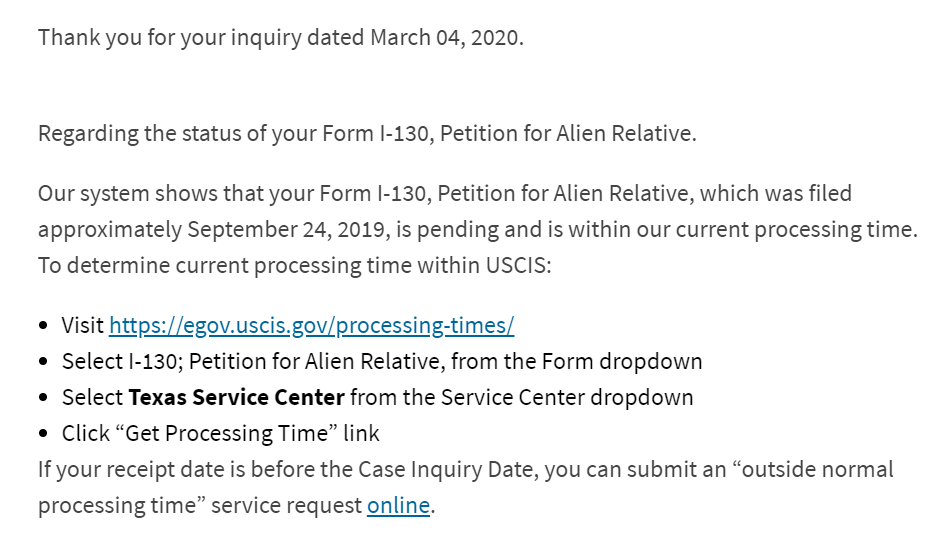
Task: Click the "March 04, 2020" inquiry date
Action: click(444, 38)
